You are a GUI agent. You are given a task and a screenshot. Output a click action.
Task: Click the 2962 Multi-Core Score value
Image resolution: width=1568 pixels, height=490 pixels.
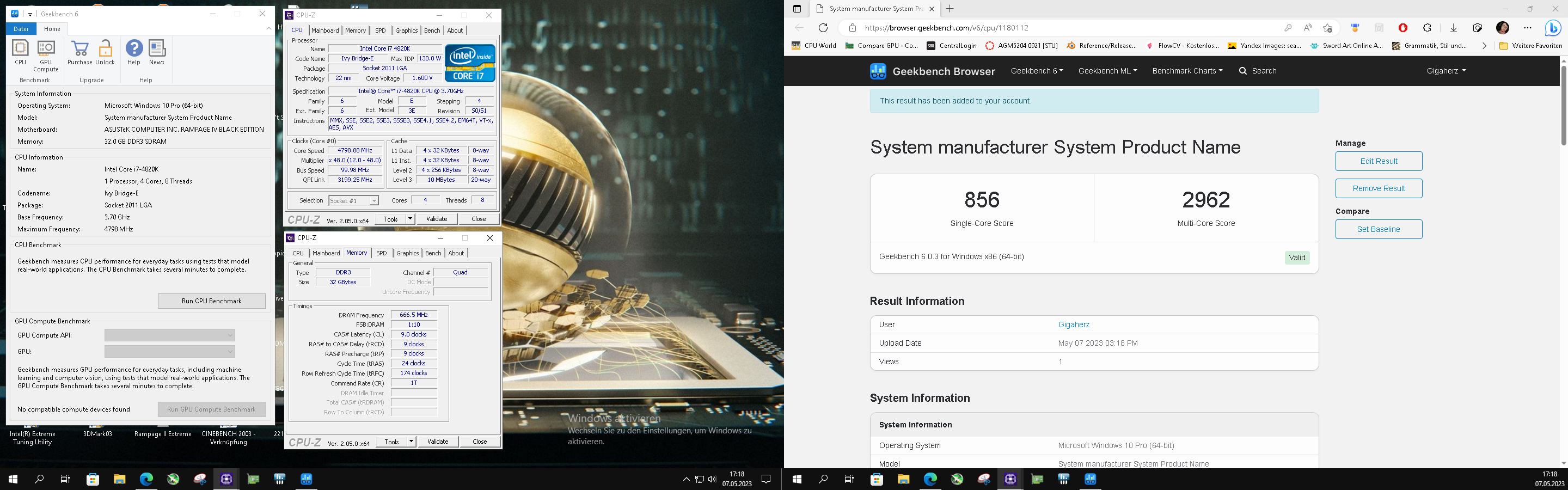1206,200
